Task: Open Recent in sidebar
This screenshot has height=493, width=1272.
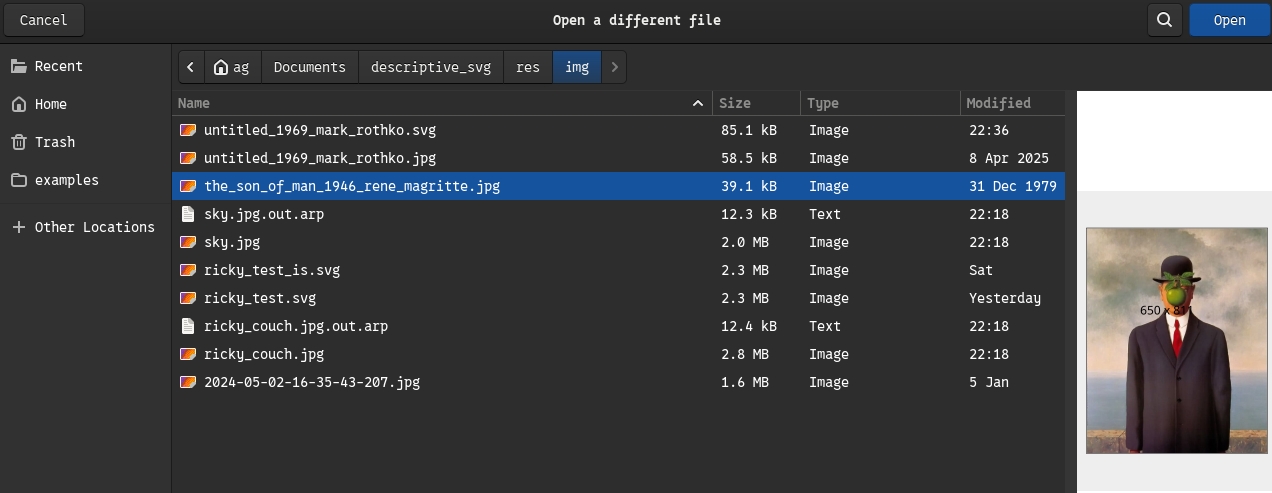Action: click(85, 66)
